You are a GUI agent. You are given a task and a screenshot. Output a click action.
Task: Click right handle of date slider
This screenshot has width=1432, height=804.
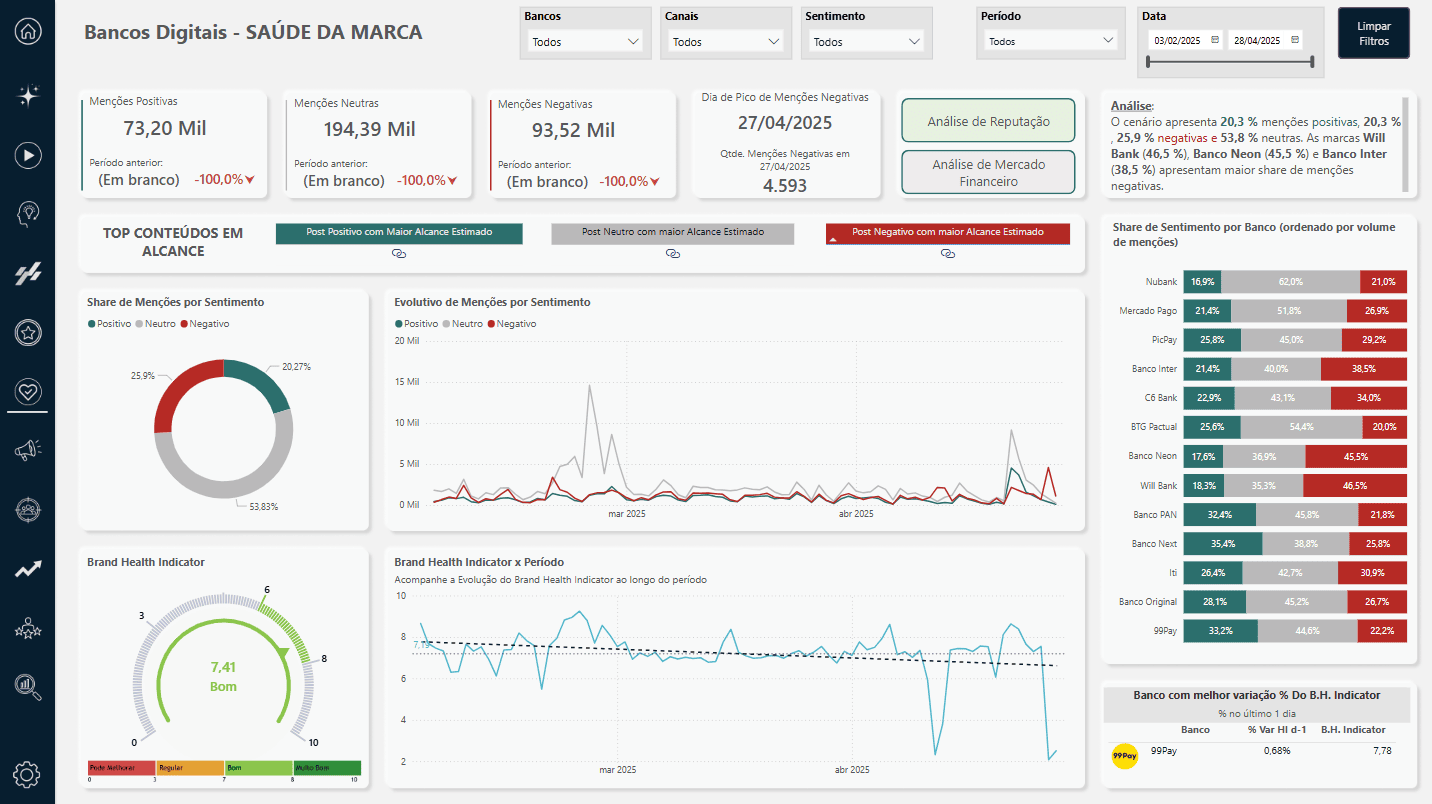(x=1311, y=62)
